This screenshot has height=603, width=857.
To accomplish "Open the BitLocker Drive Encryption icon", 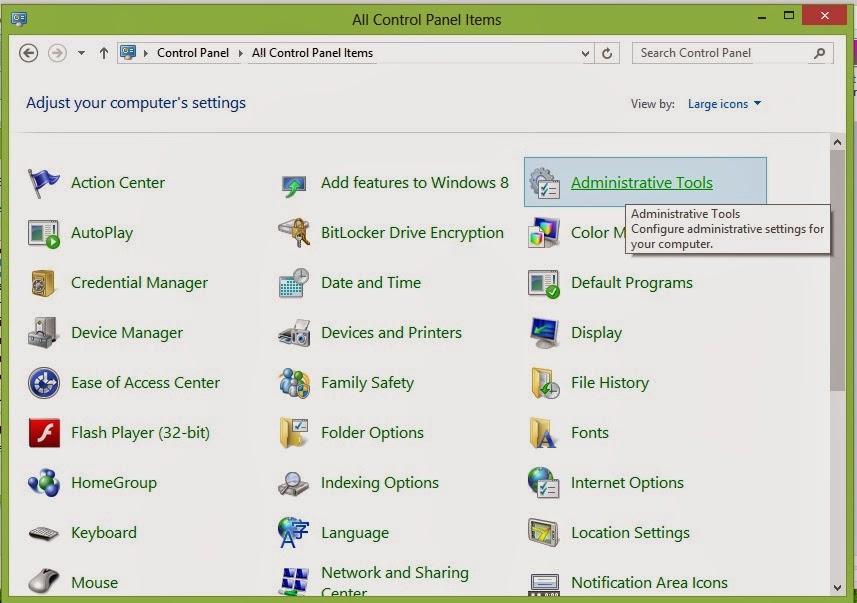I will 294,232.
